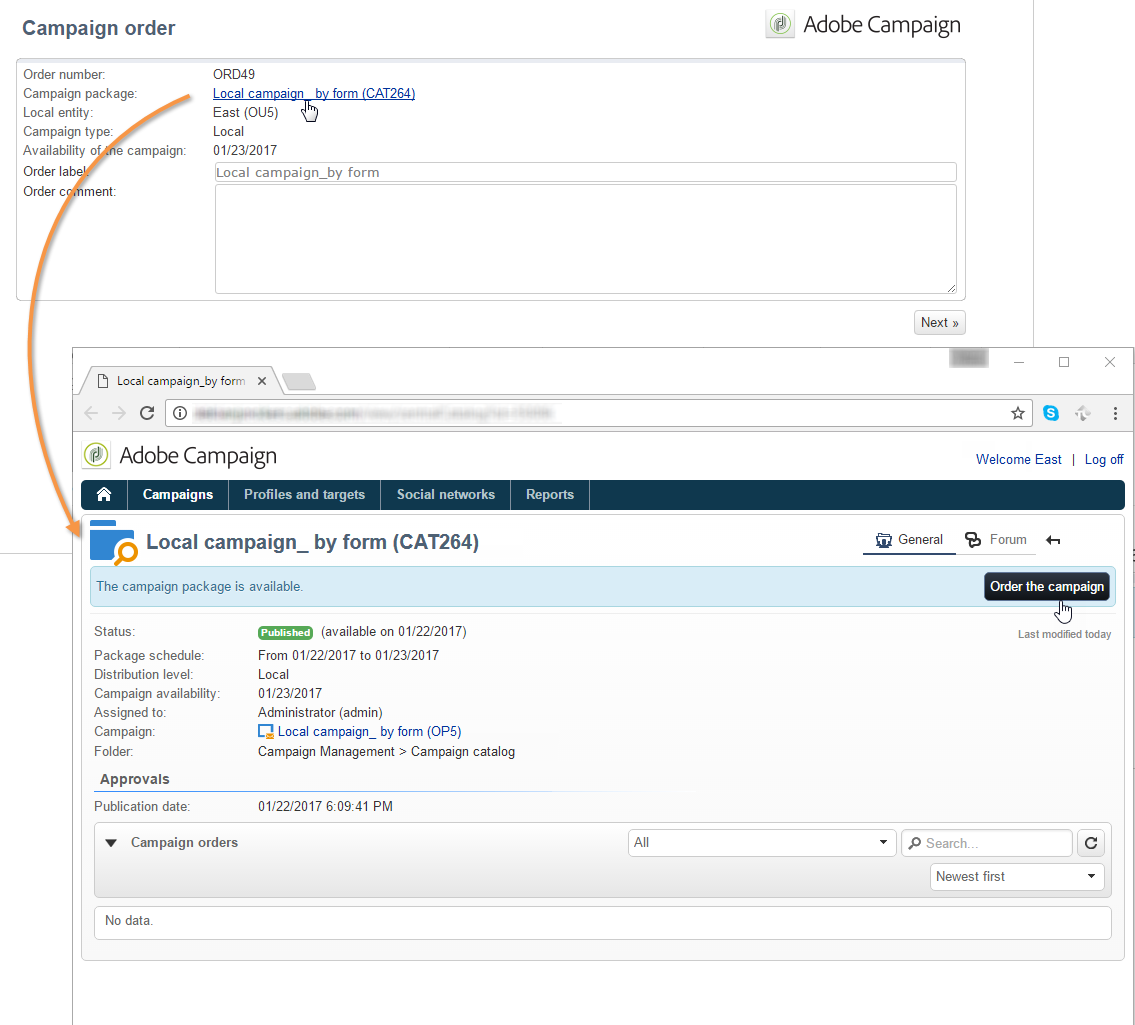Click the gray extension icon beside Skype
The width and height of the screenshot is (1135, 1025).
pos(1083,413)
